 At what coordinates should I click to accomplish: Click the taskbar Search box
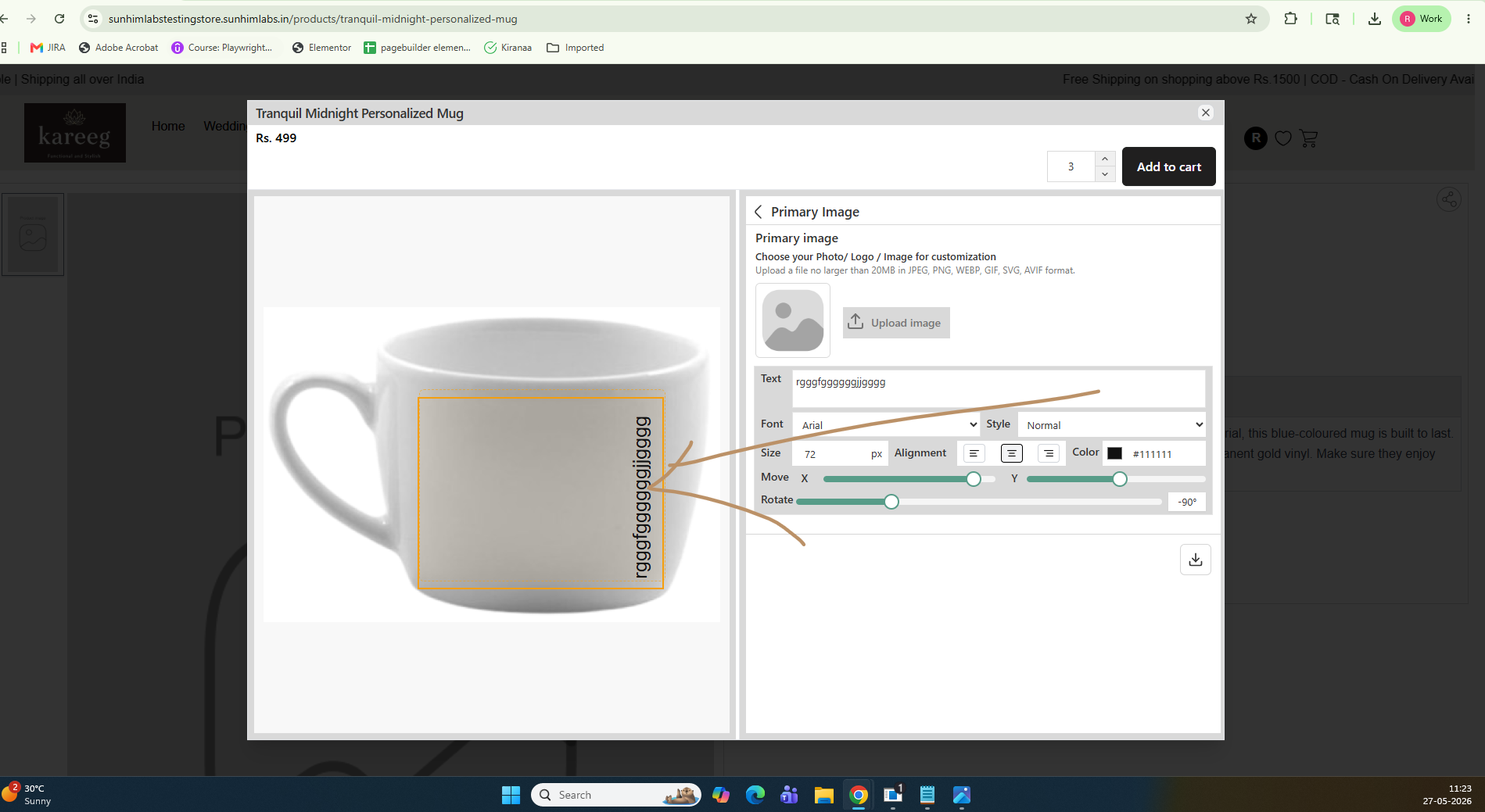[x=616, y=795]
